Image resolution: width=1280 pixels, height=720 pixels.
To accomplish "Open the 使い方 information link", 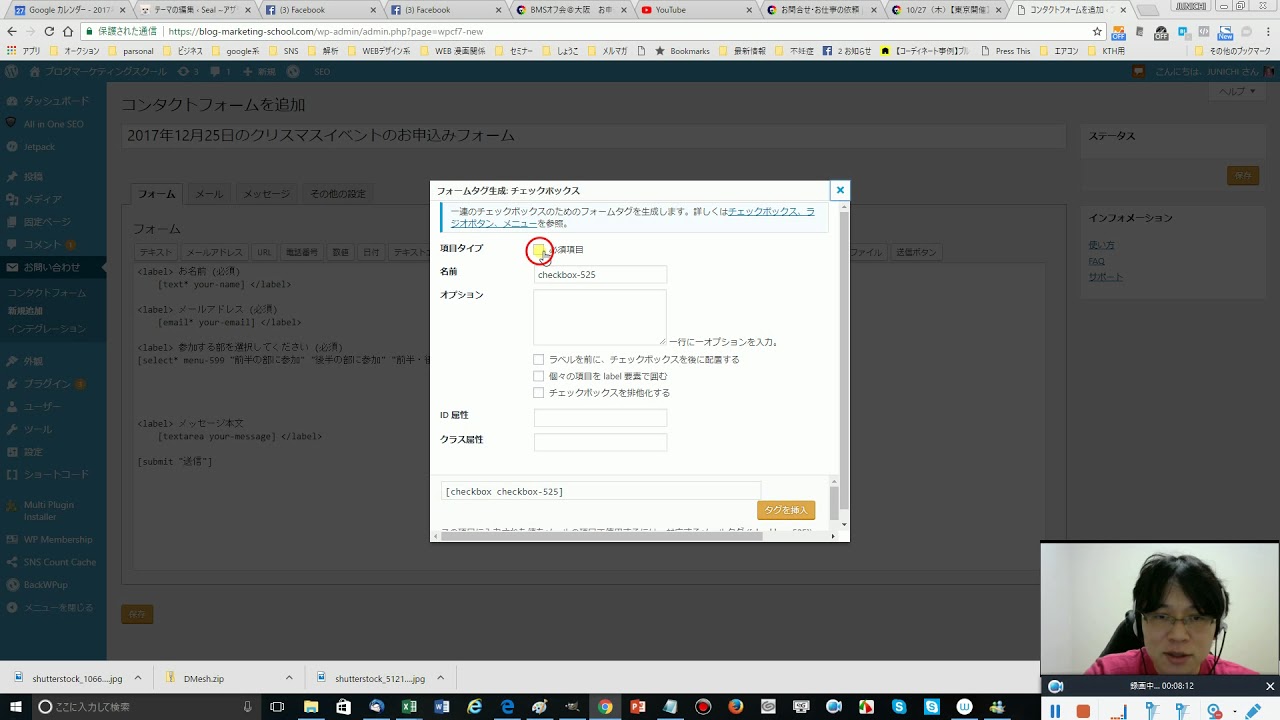I will click(1101, 245).
